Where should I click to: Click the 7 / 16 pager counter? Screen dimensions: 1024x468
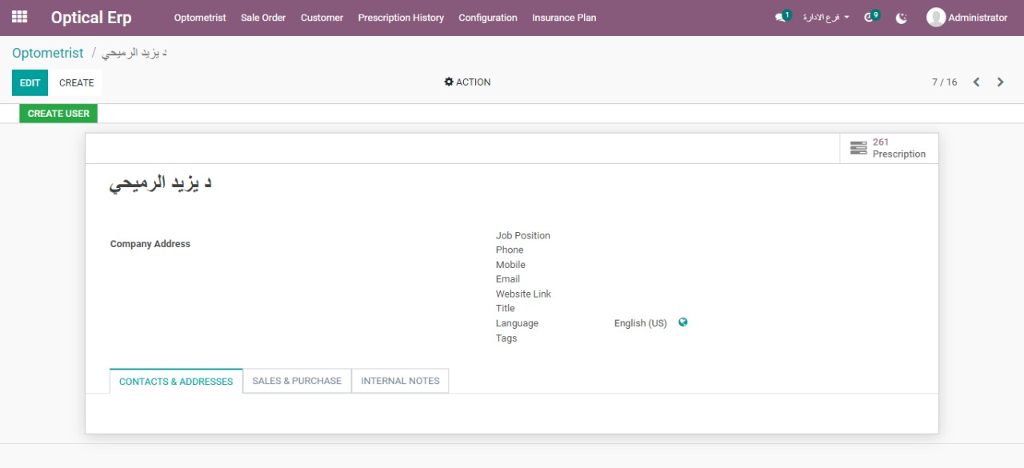pos(944,82)
